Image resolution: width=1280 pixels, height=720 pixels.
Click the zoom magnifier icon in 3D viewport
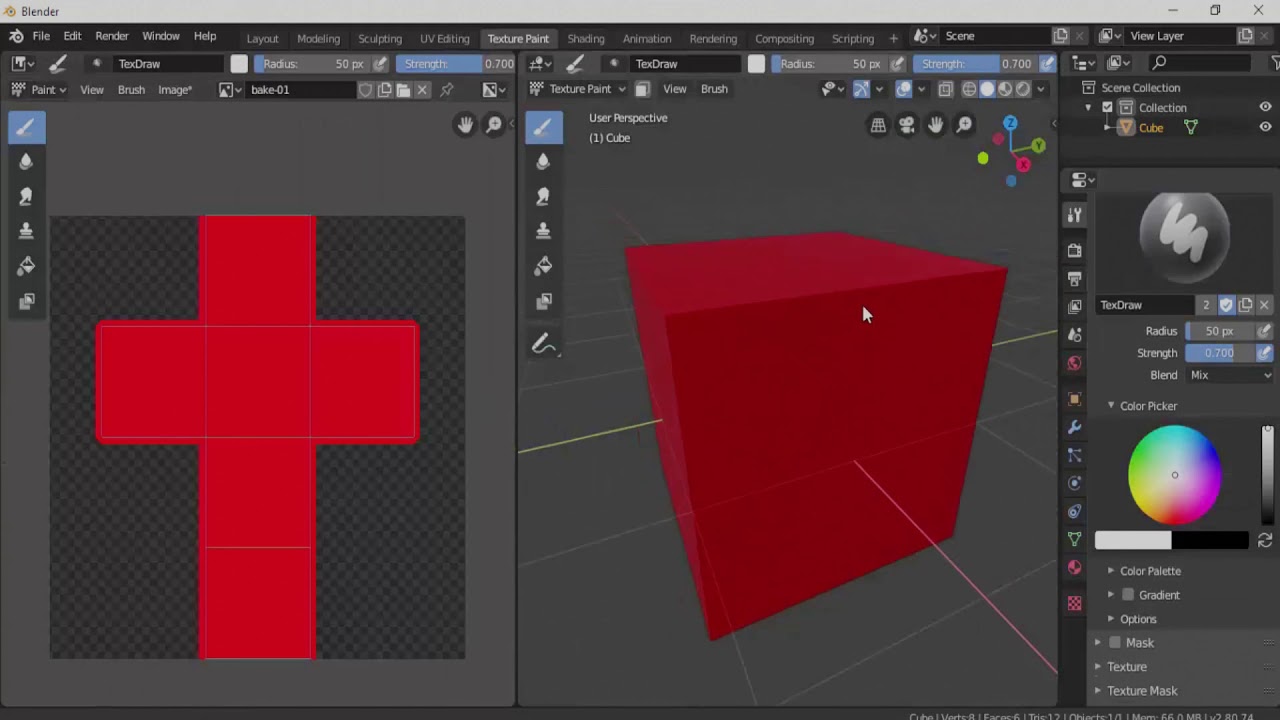tap(965, 125)
